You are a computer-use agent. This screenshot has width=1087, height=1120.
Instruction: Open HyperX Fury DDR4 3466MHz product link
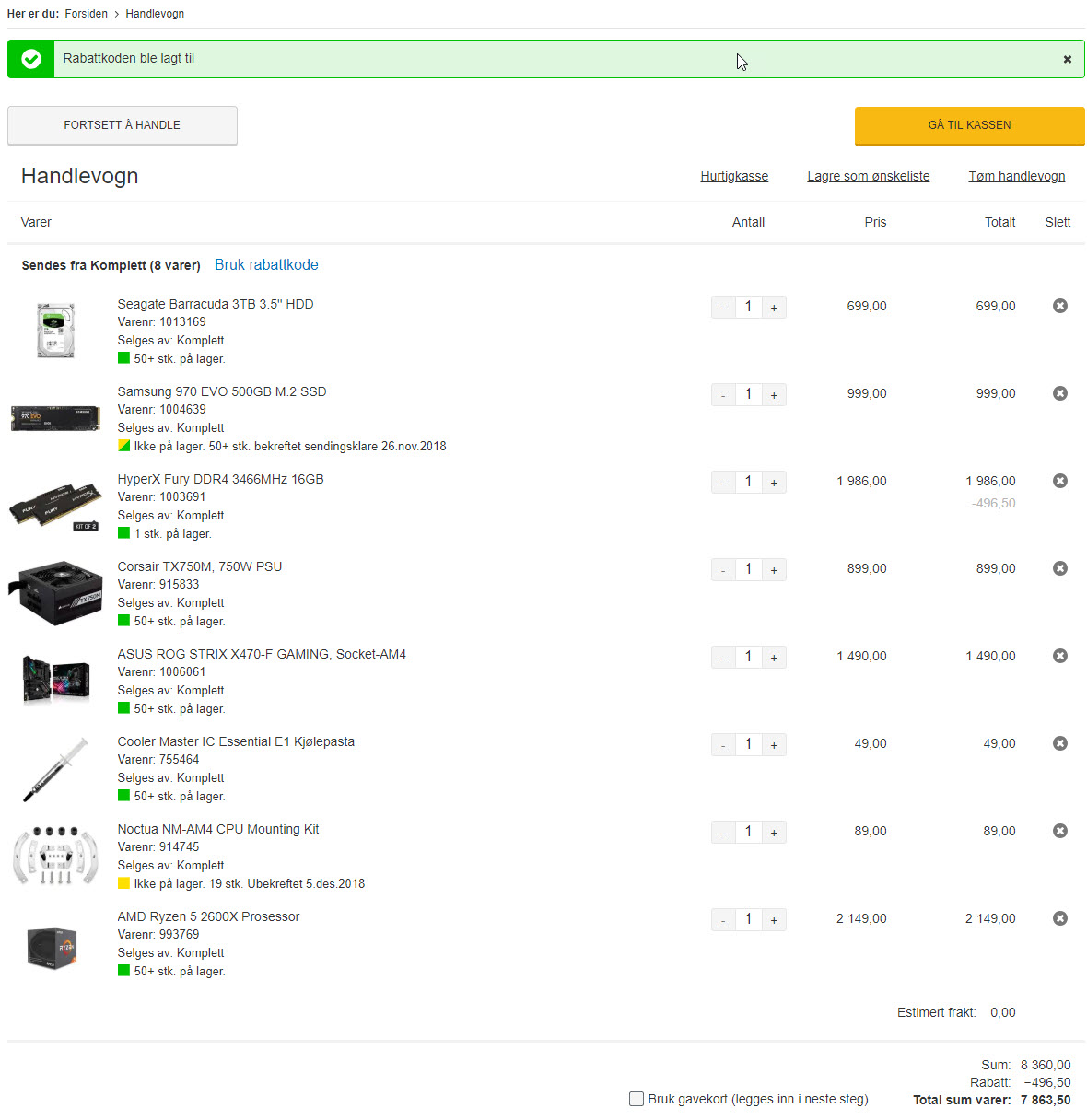(x=221, y=479)
